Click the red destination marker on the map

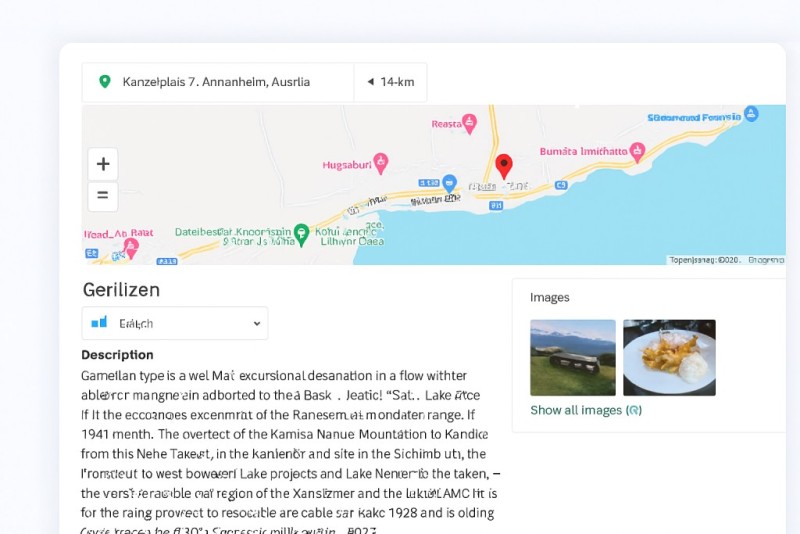pyautogui.click(x=504, y=165)
